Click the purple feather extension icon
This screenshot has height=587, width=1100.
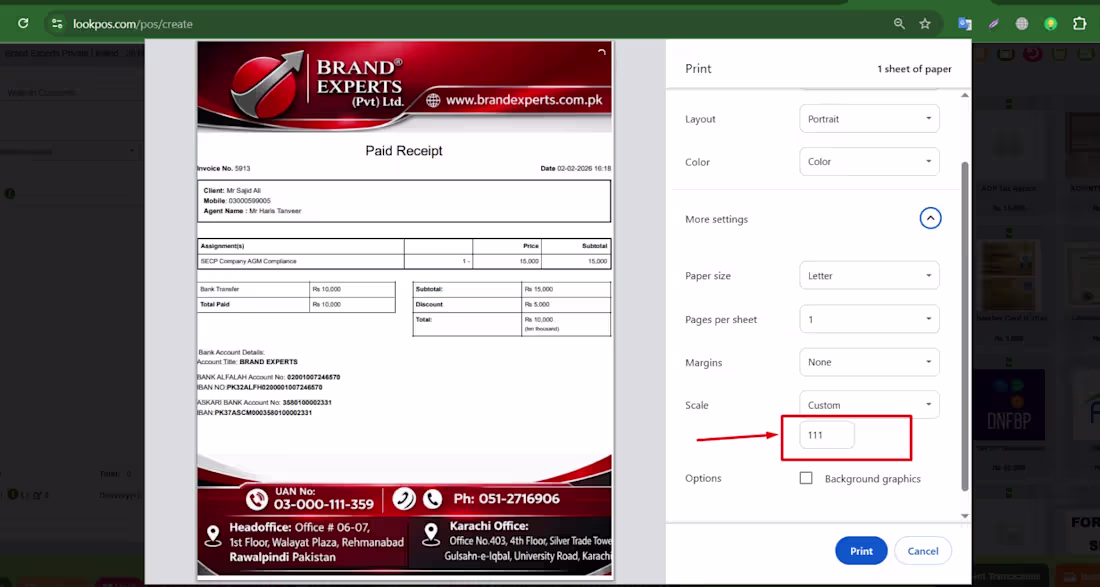coord(993,24)
